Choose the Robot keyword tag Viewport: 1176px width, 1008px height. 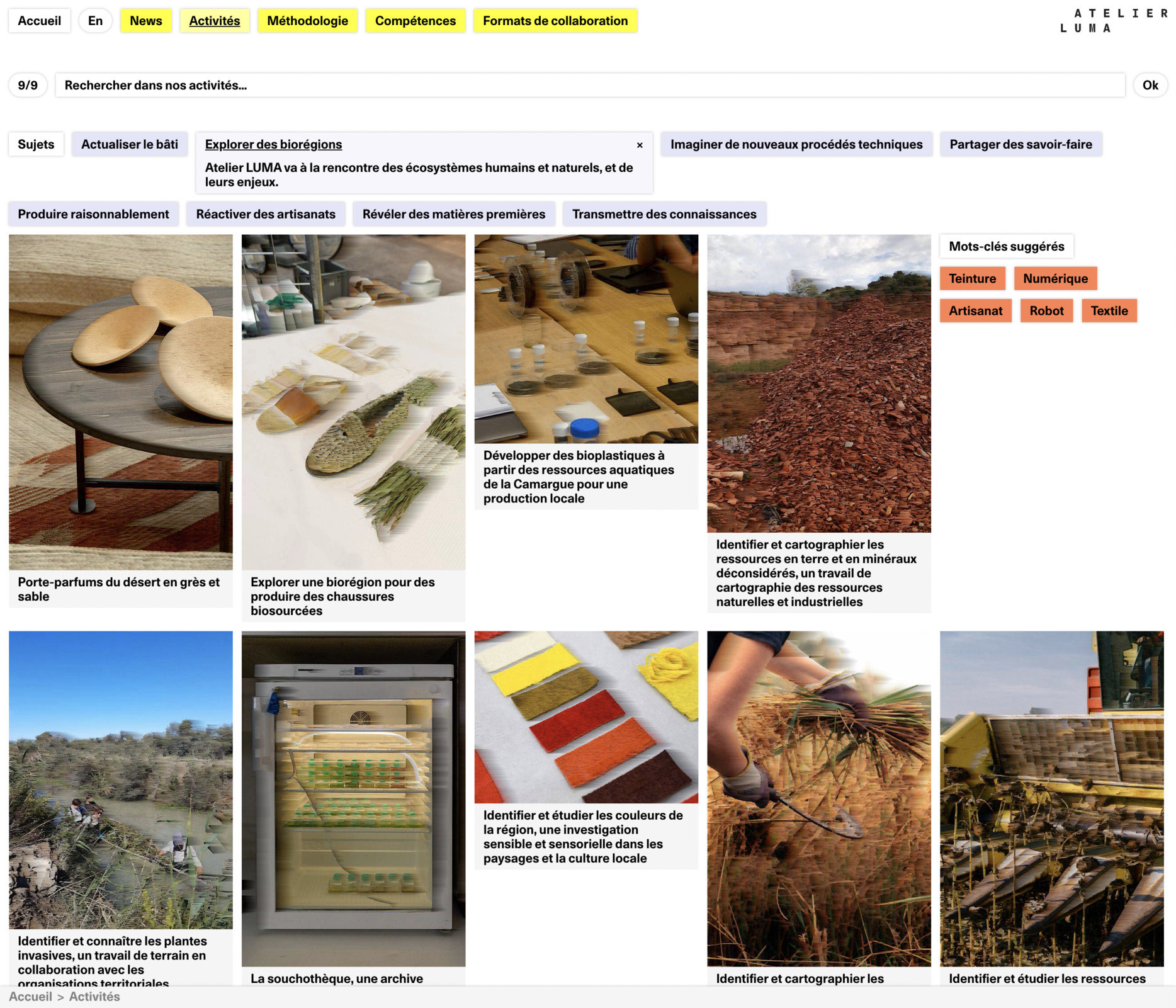point(1046,310)
